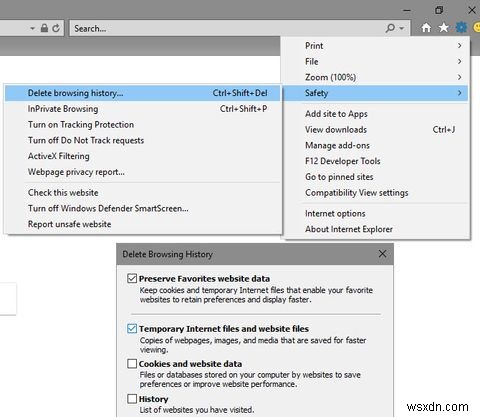Viewport: 480px width, 417px height.
Task: Check Cookies and website data
Action: coord(132,364)
